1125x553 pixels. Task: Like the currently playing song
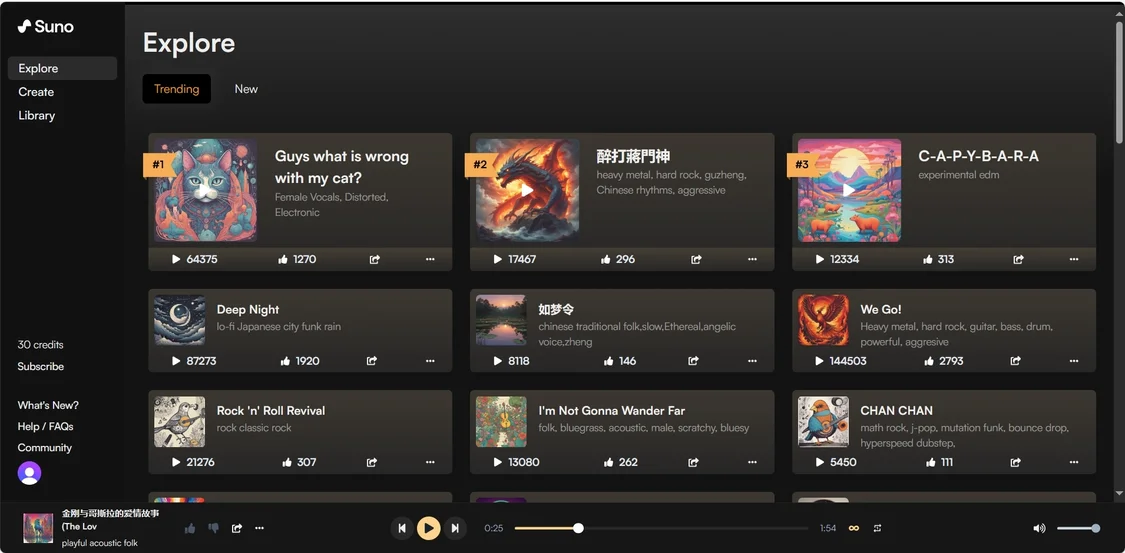point(190,528)
